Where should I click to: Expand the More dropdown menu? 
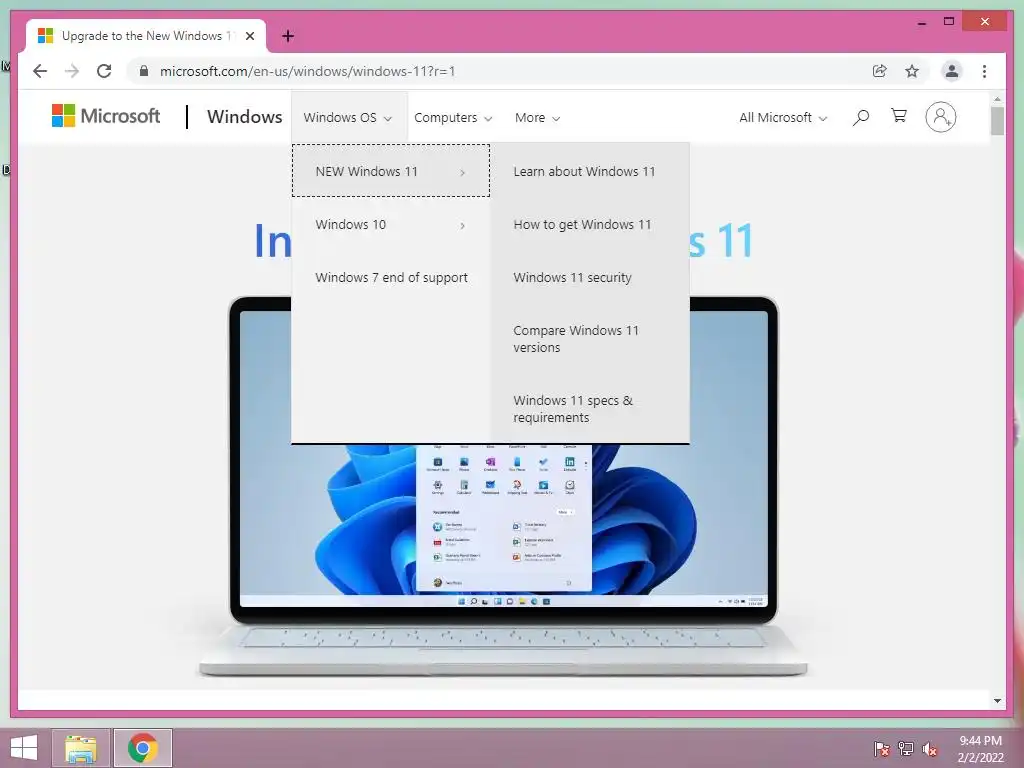point(537,118)
